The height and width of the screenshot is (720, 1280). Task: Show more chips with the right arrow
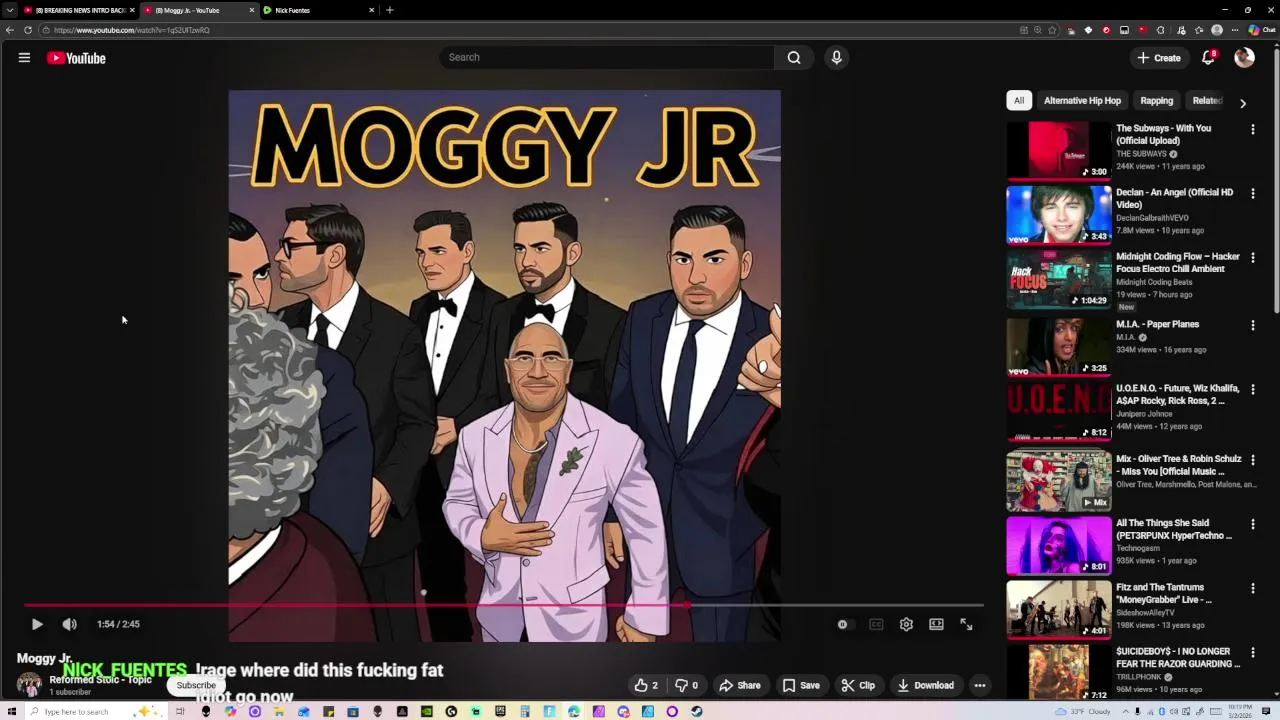coord(1243,103)
